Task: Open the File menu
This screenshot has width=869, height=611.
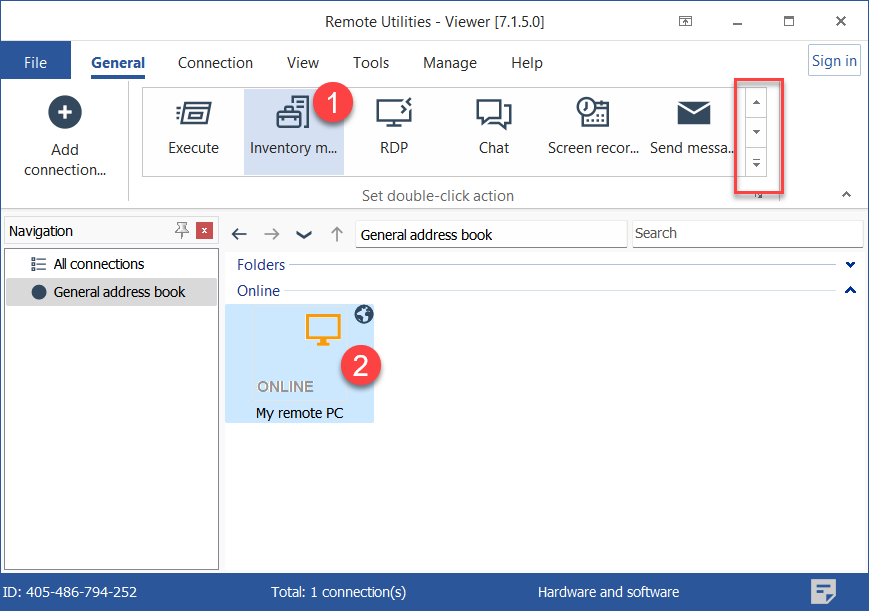Action: pyautogui.click(x=35, y=62)
